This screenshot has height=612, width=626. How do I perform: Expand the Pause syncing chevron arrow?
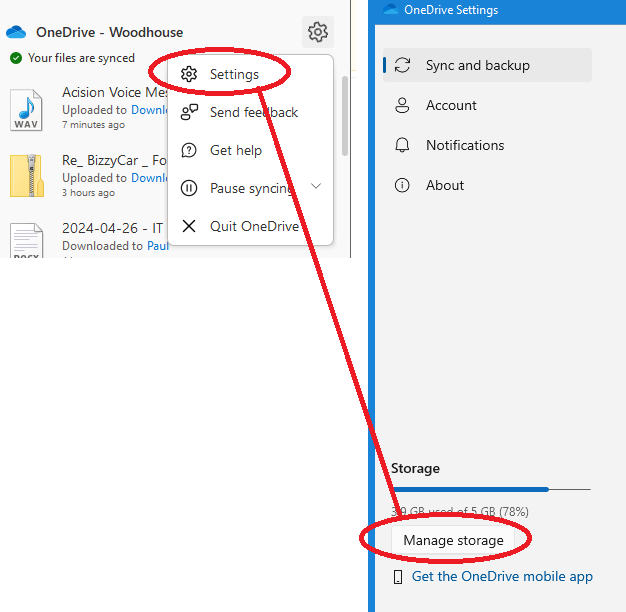[x=316, y=186]
